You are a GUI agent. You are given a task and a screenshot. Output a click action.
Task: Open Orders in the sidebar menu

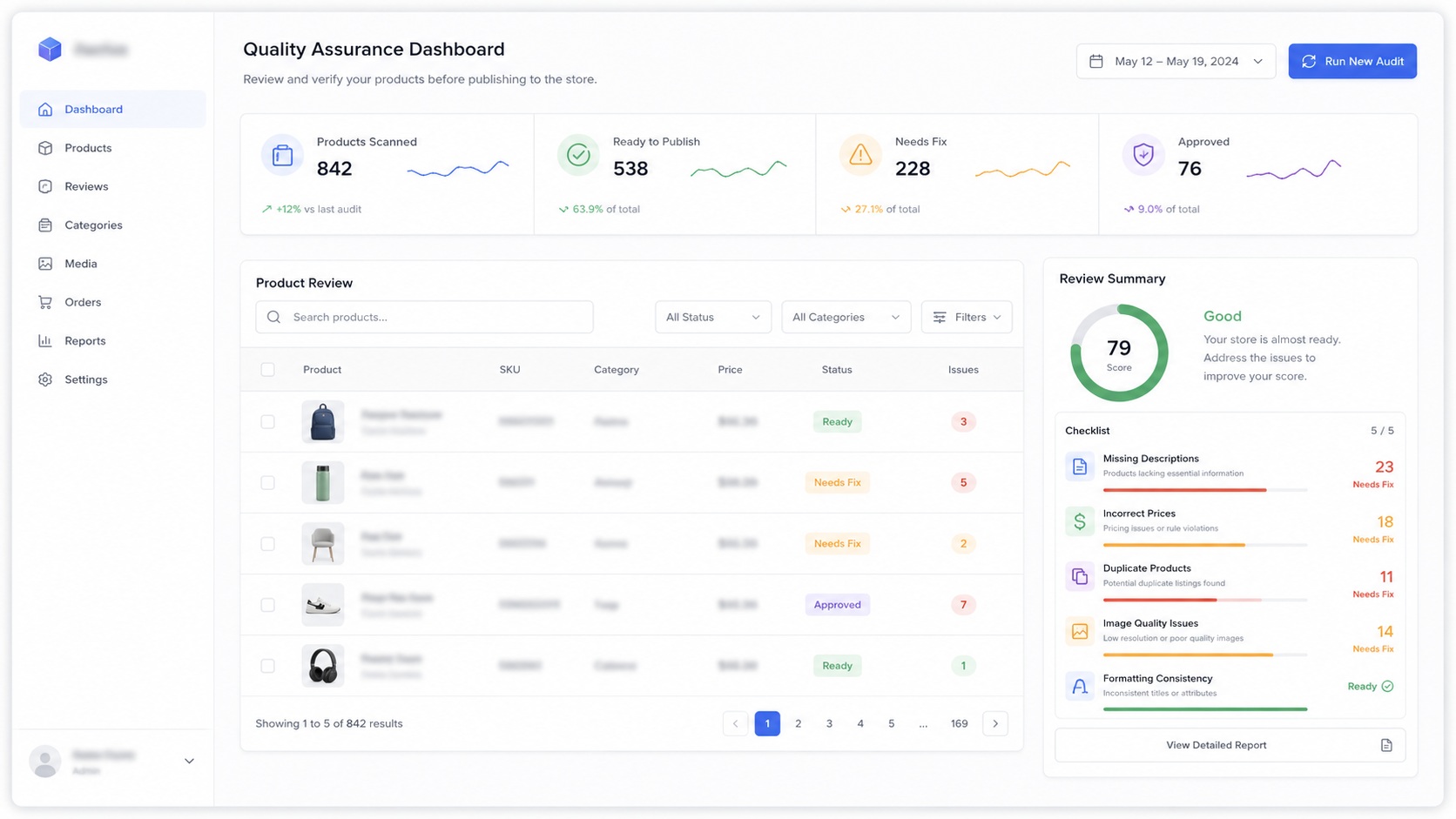pos(112,302)
